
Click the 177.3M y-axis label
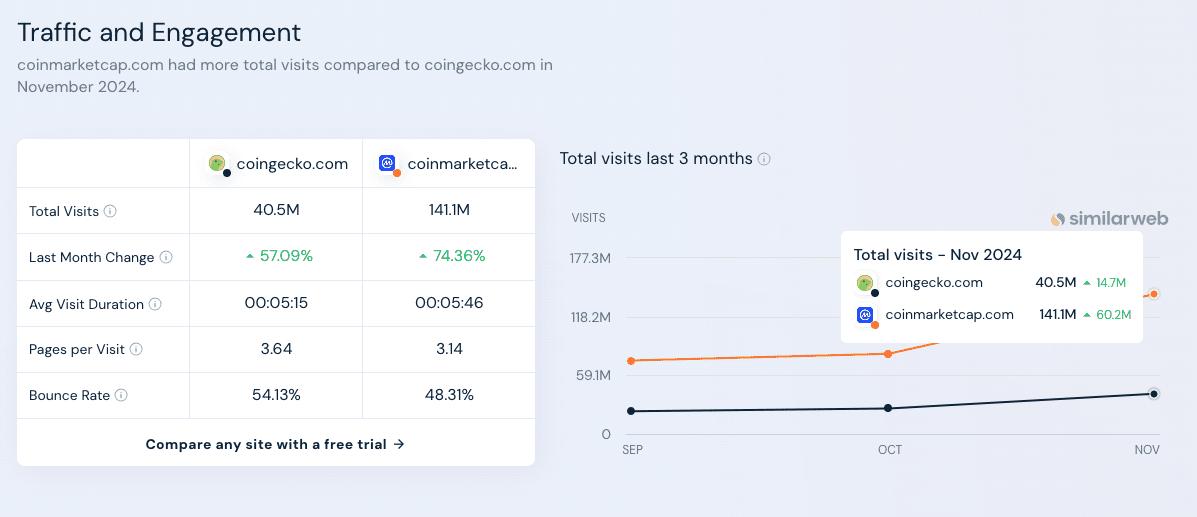point(591,258)
